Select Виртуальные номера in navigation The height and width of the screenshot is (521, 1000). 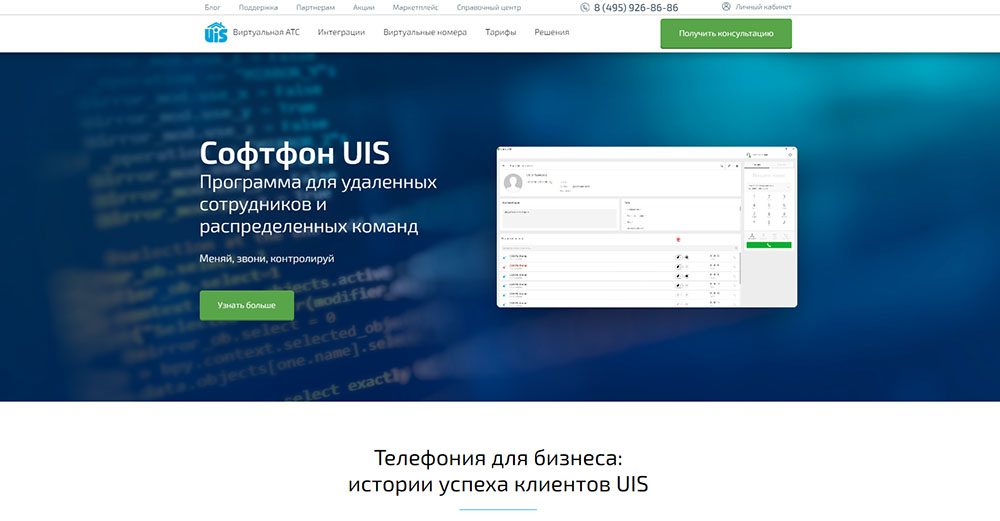[425, 32]
